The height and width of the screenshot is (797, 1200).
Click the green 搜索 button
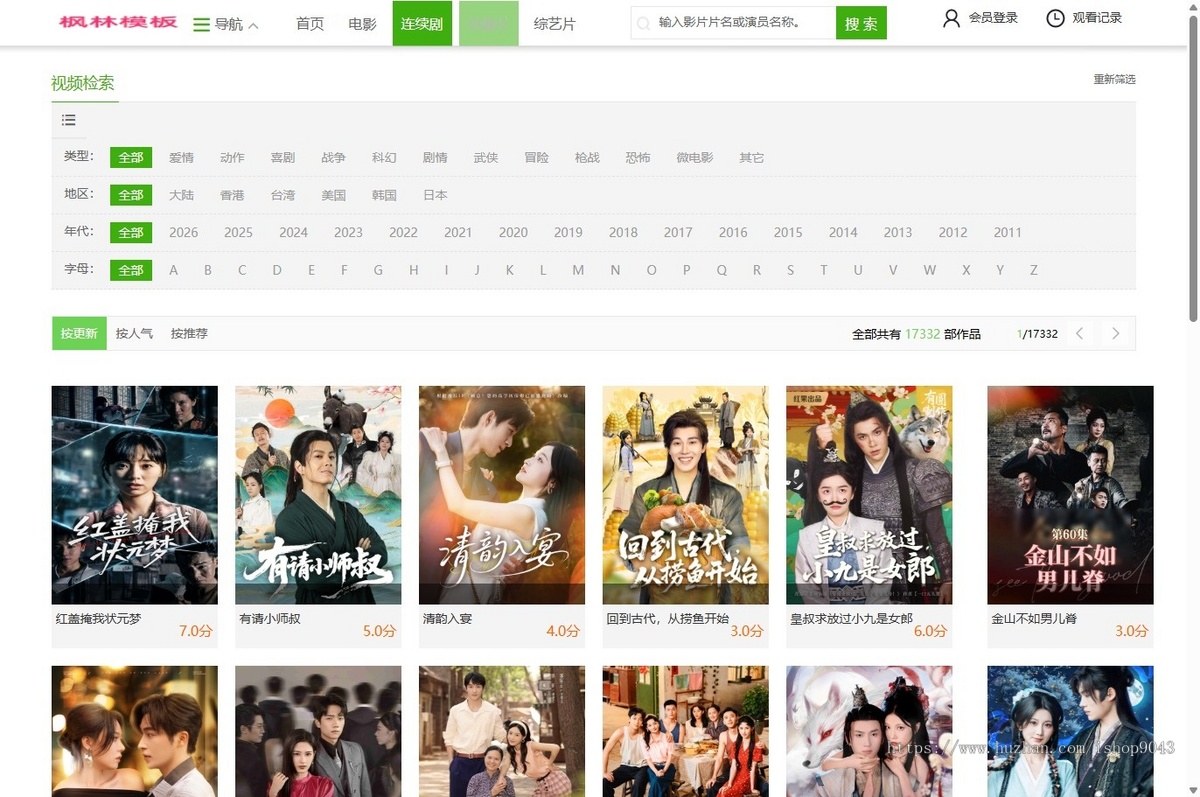coord(861,23)
